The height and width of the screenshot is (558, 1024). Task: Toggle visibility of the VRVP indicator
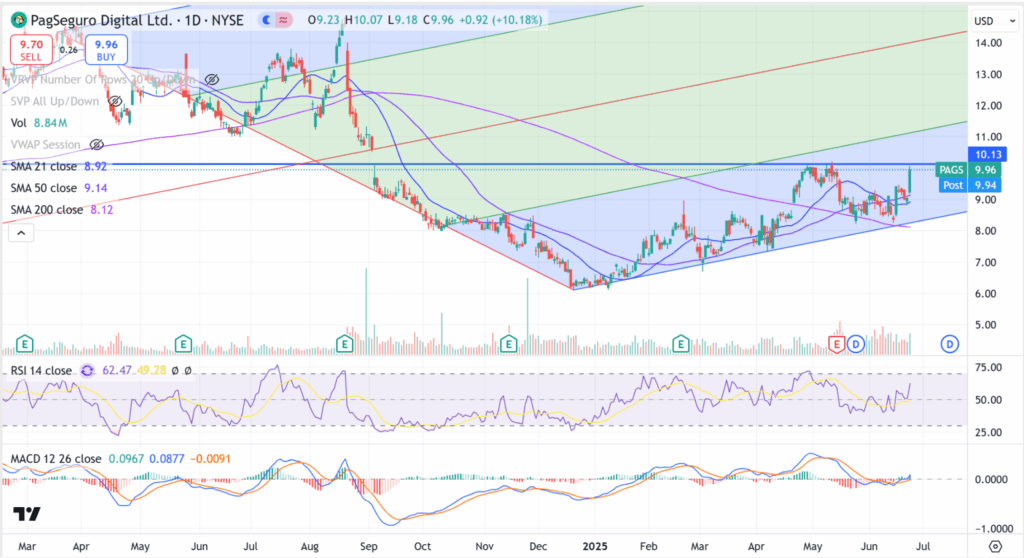pos(212,80)
